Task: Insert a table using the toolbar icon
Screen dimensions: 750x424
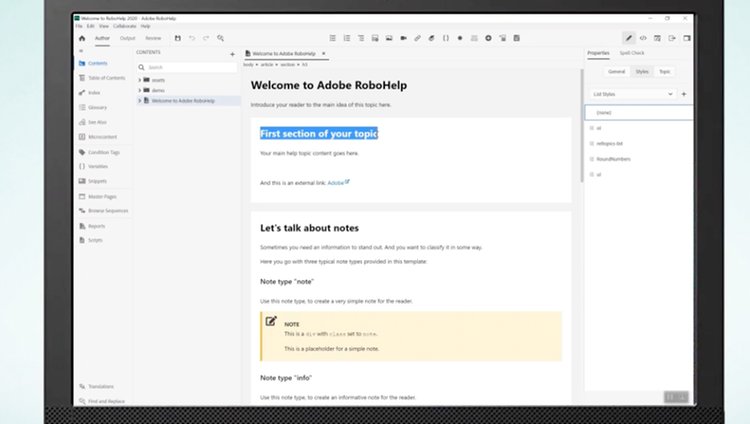Action: click(x=375, y=38)
